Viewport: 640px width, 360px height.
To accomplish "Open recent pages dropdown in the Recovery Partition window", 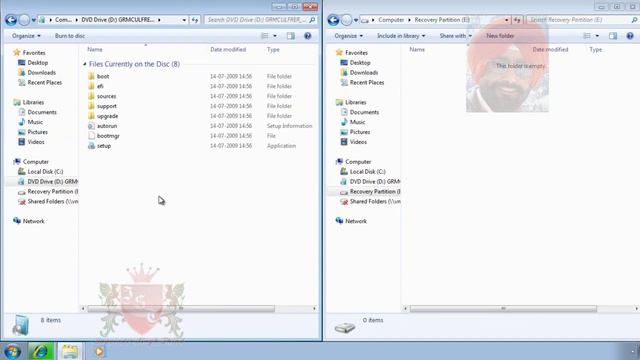I will (x=356, y=20).
